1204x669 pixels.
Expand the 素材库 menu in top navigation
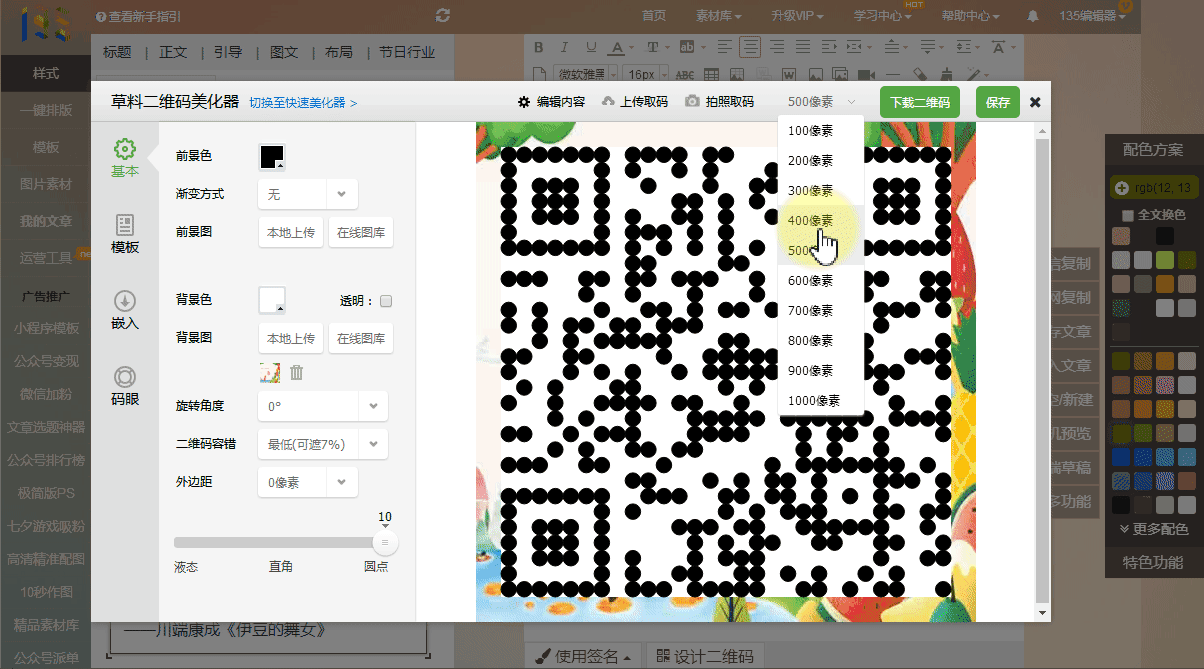tap(719, 16)
